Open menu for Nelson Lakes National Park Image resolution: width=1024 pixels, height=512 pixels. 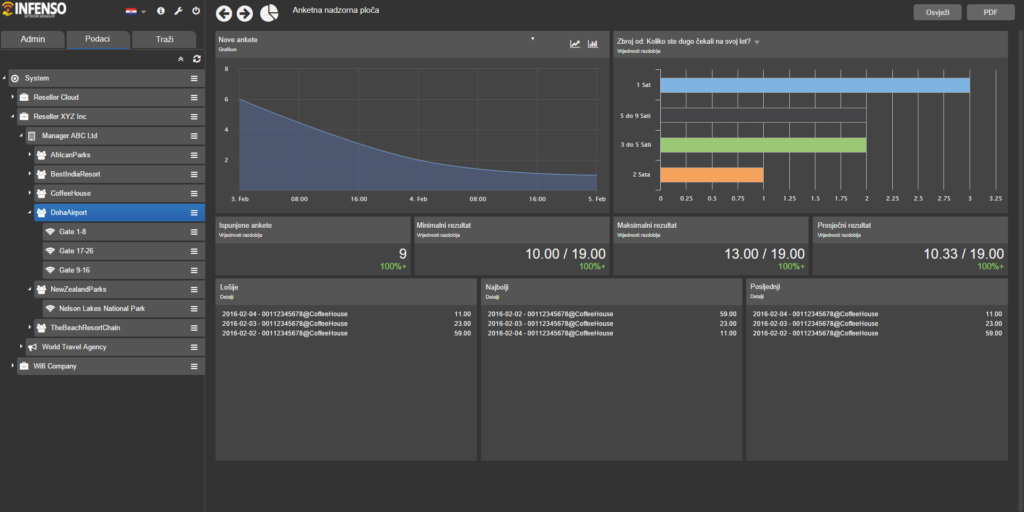click(194, 308)
